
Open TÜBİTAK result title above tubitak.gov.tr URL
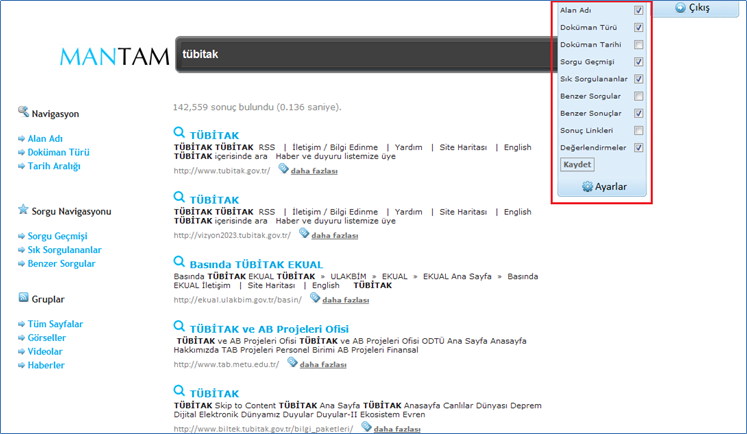point(214,135)
